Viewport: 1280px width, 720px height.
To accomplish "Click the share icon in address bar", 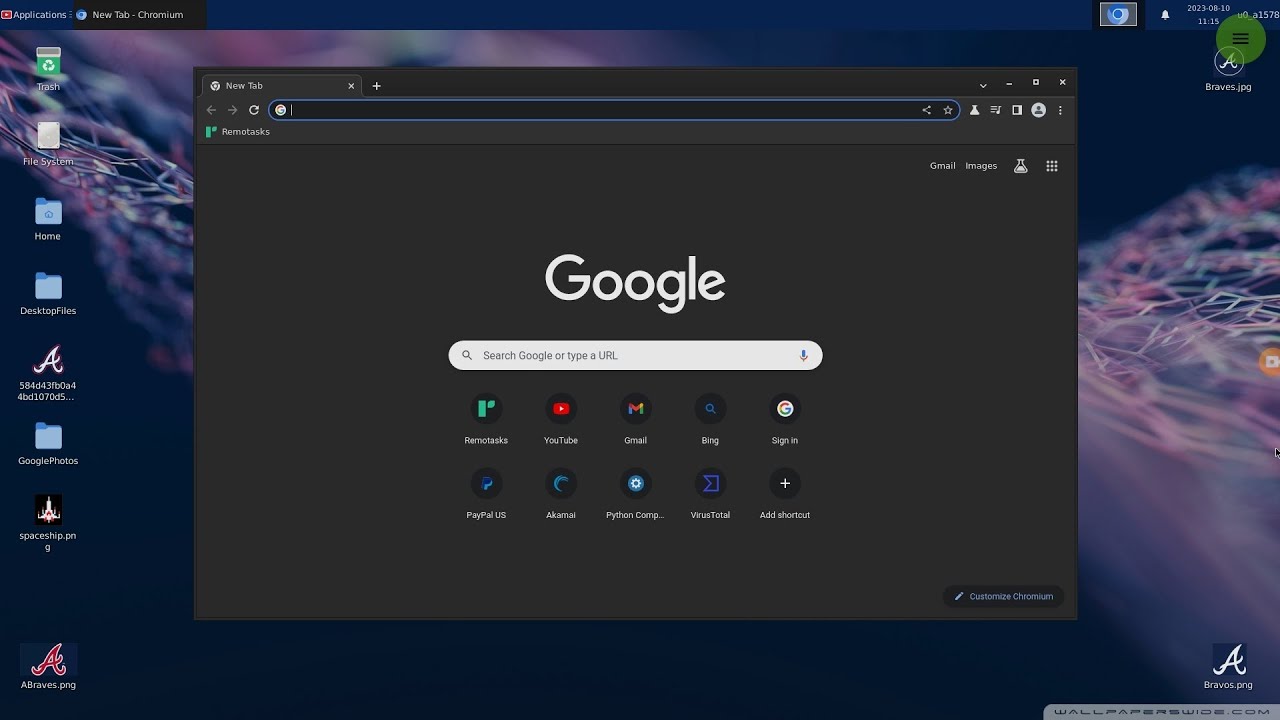I will click(x=926, y=110).
